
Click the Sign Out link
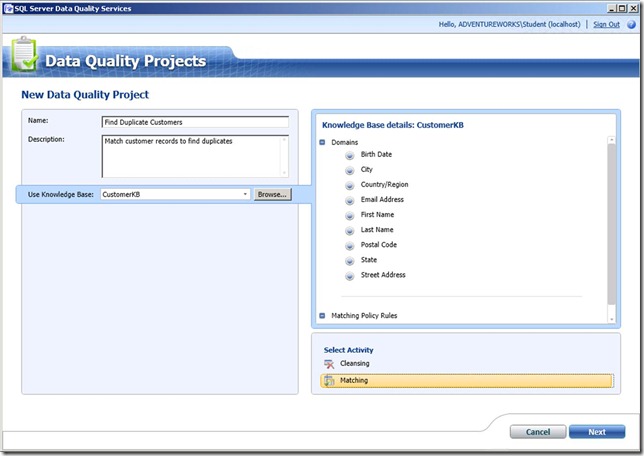(606, 24)
